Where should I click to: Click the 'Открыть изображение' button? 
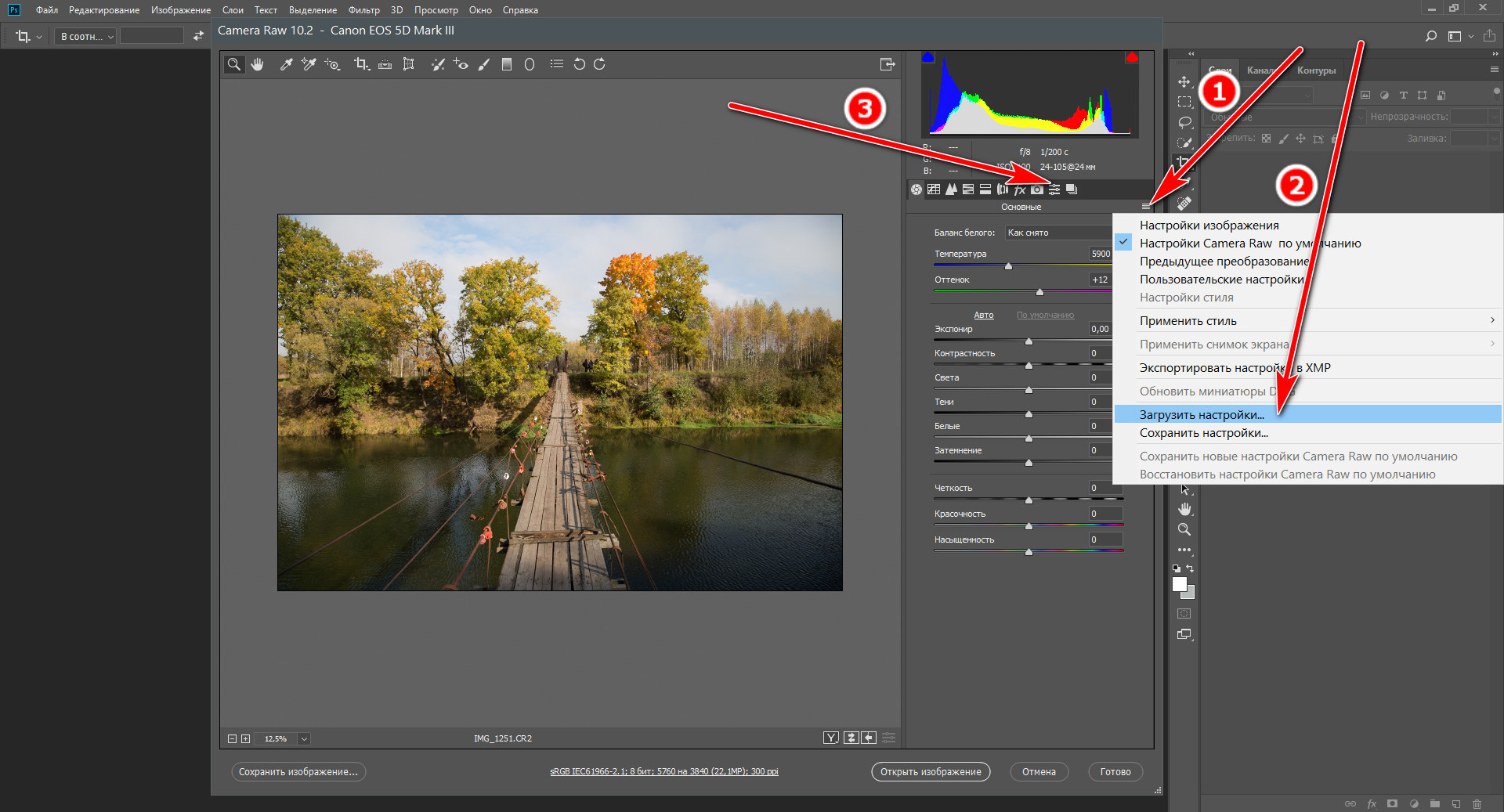931,771
